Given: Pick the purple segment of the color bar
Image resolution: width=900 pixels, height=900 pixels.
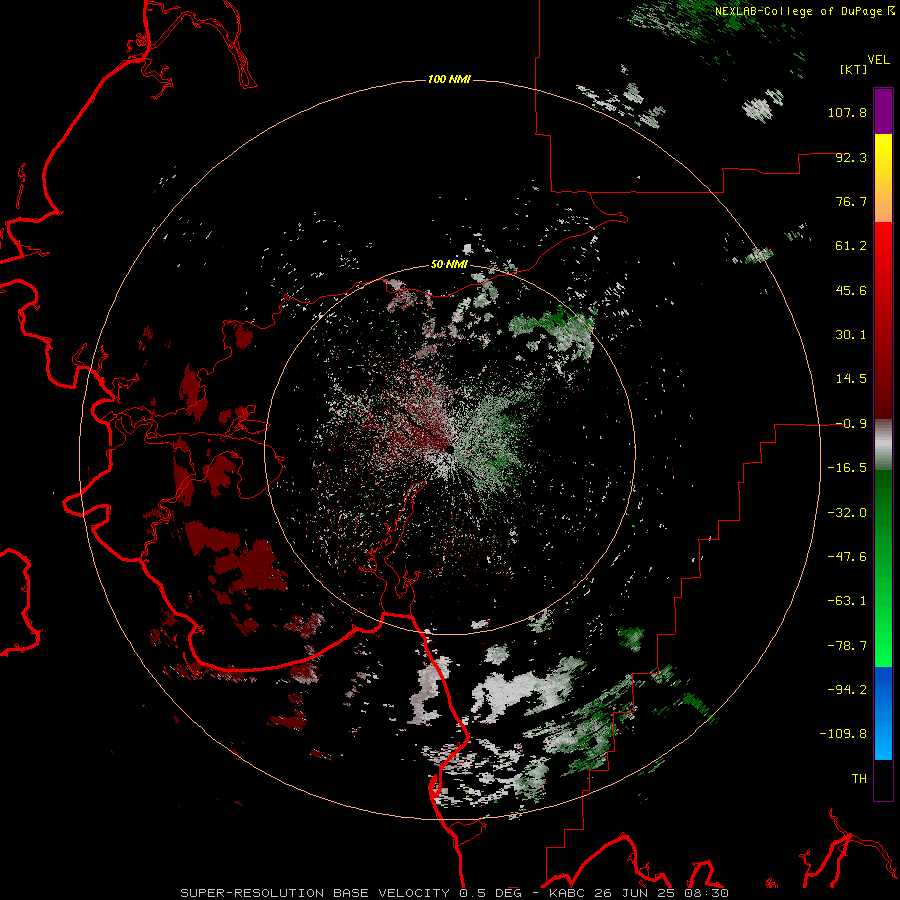Looking at the screenshot, I should (883, 111).
